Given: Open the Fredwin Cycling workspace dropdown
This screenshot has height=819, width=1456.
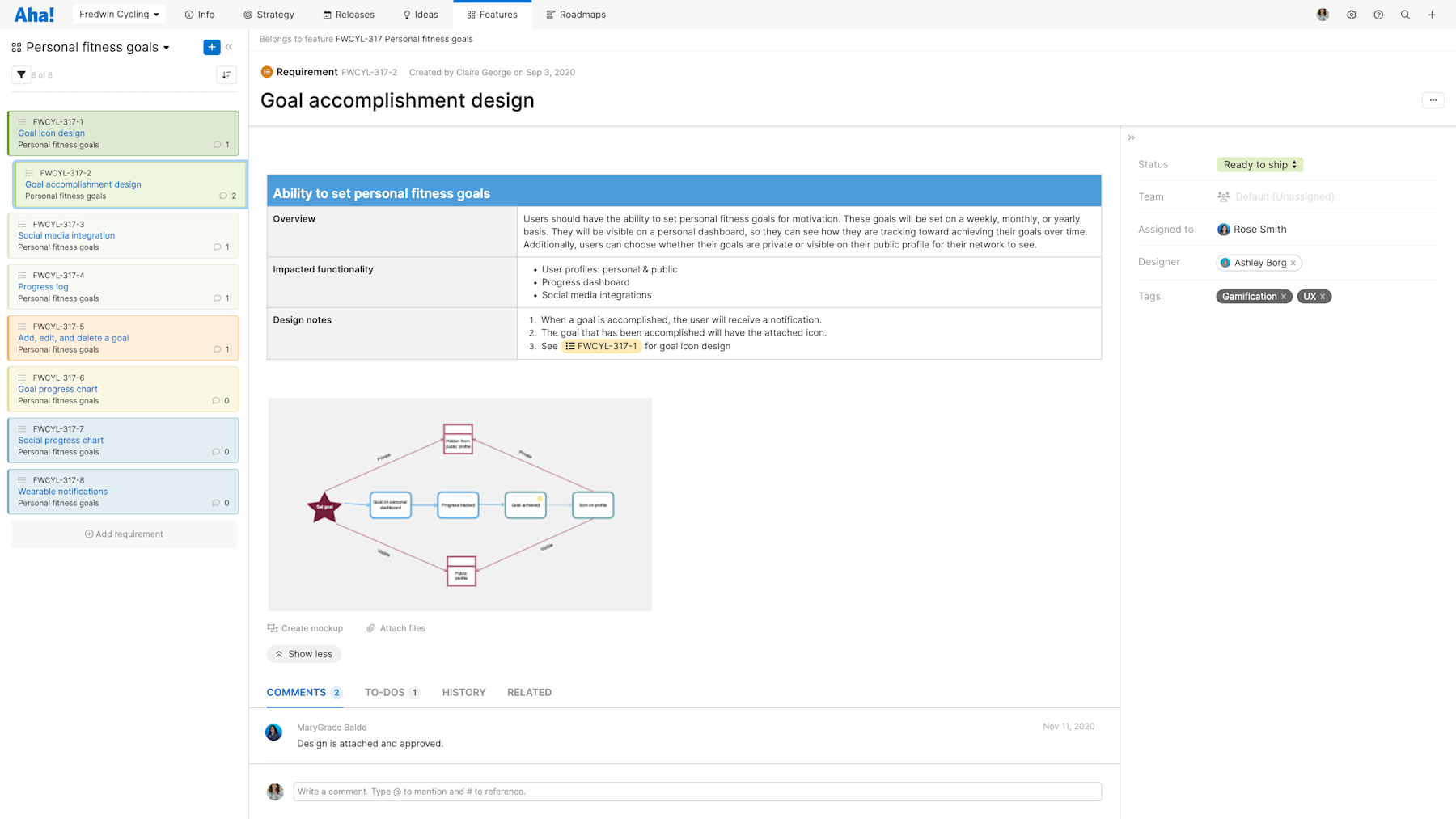Looking at the screenshot, I should coord(118,14).
